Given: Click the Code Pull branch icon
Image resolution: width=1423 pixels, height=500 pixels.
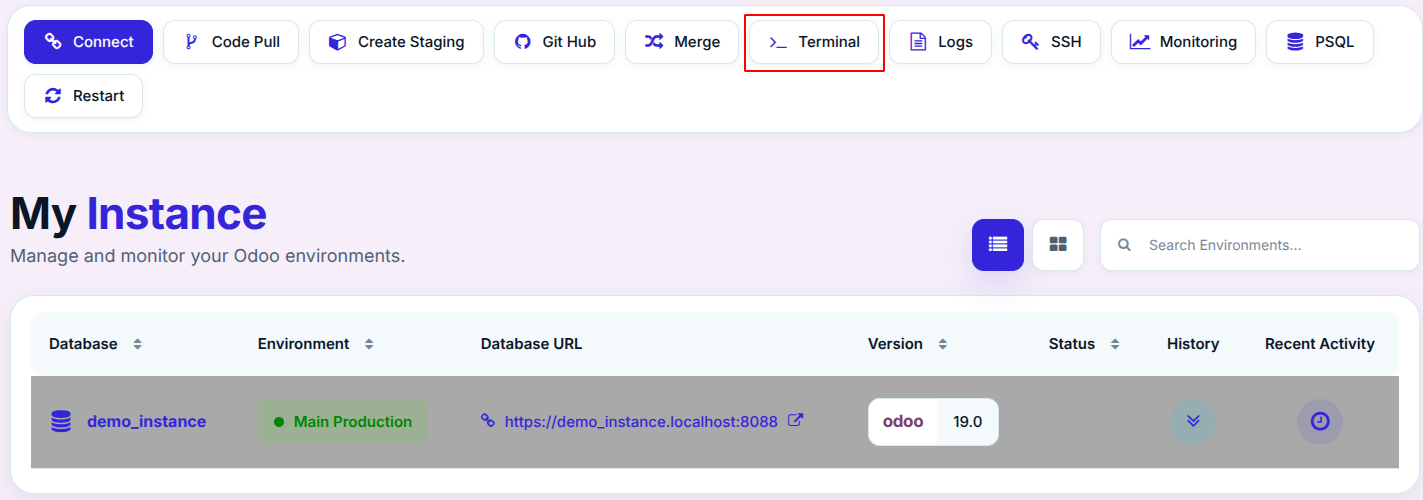Looking at the screenshot, I should point(191,42).
